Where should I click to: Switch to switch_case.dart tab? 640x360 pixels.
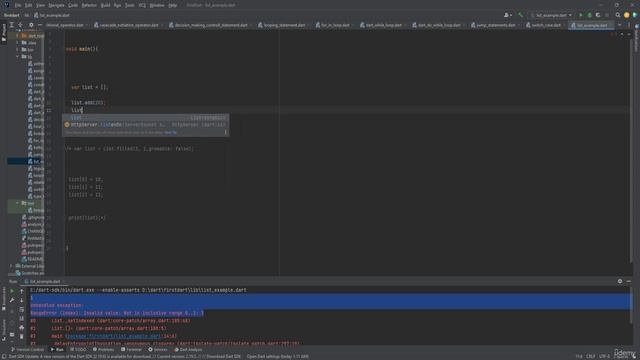pyautogui.click(x=543, y=25)
